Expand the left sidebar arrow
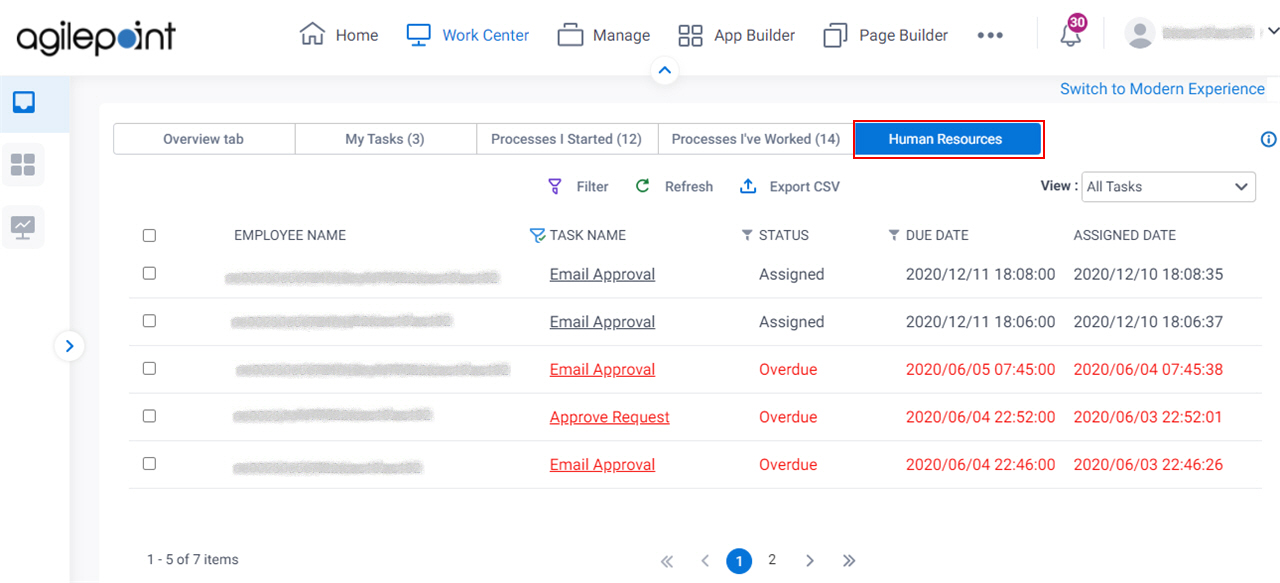1280x583 pixels. 69,346
